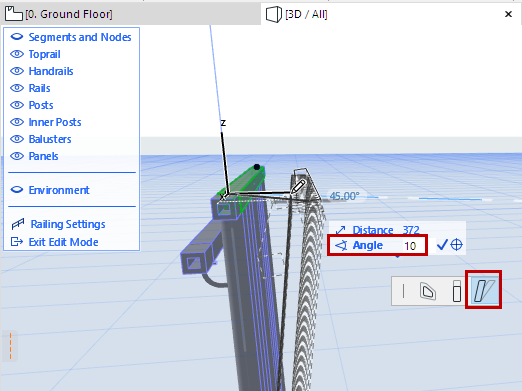Click the Toprail label
The height and width of the screenshot is (391, 522).
tap(44, 54)
